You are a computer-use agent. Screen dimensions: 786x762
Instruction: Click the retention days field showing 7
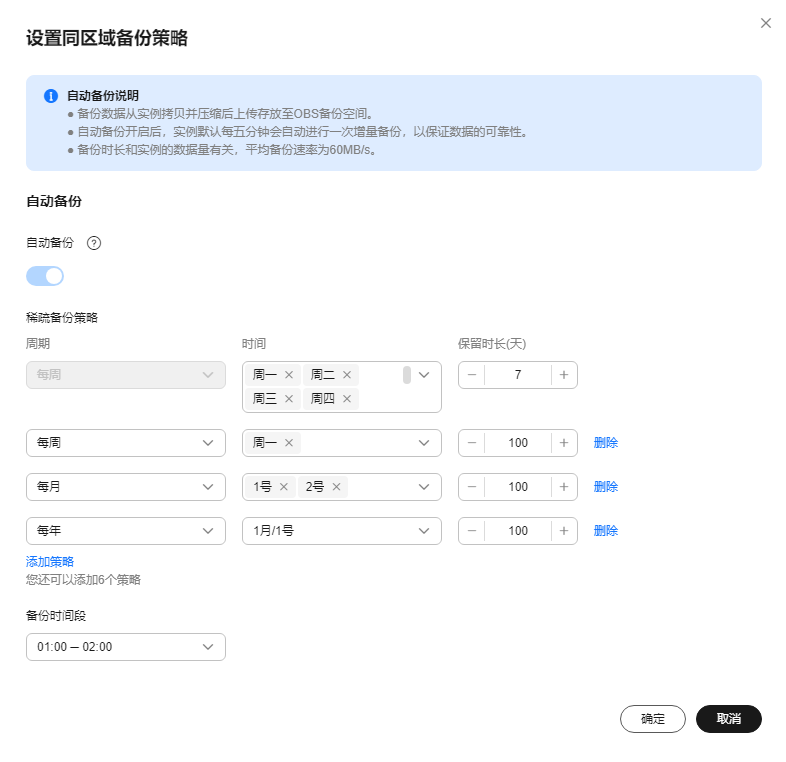[x=517, y=375]
